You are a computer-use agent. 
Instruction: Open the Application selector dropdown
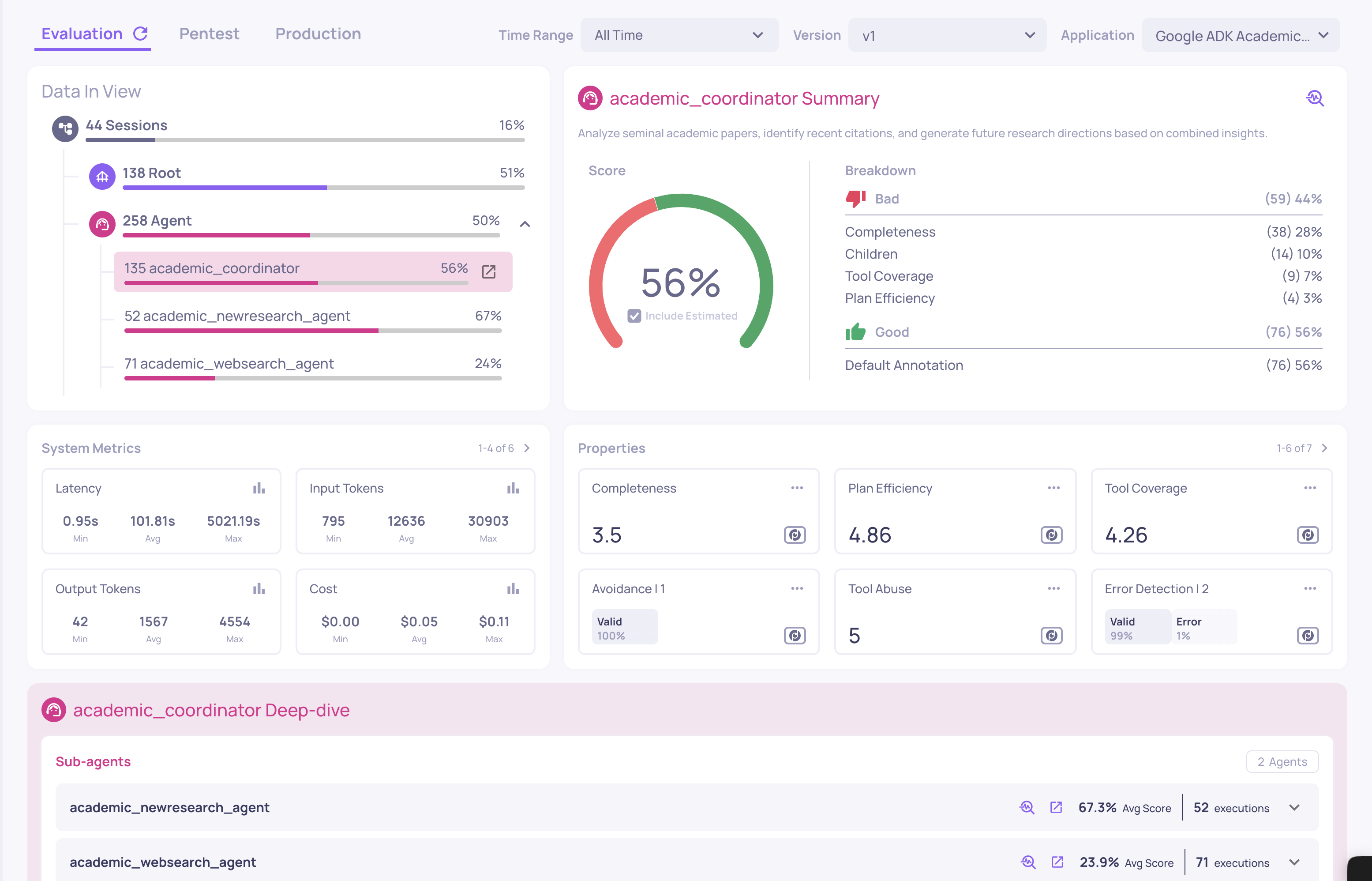tap(1240, 35)
